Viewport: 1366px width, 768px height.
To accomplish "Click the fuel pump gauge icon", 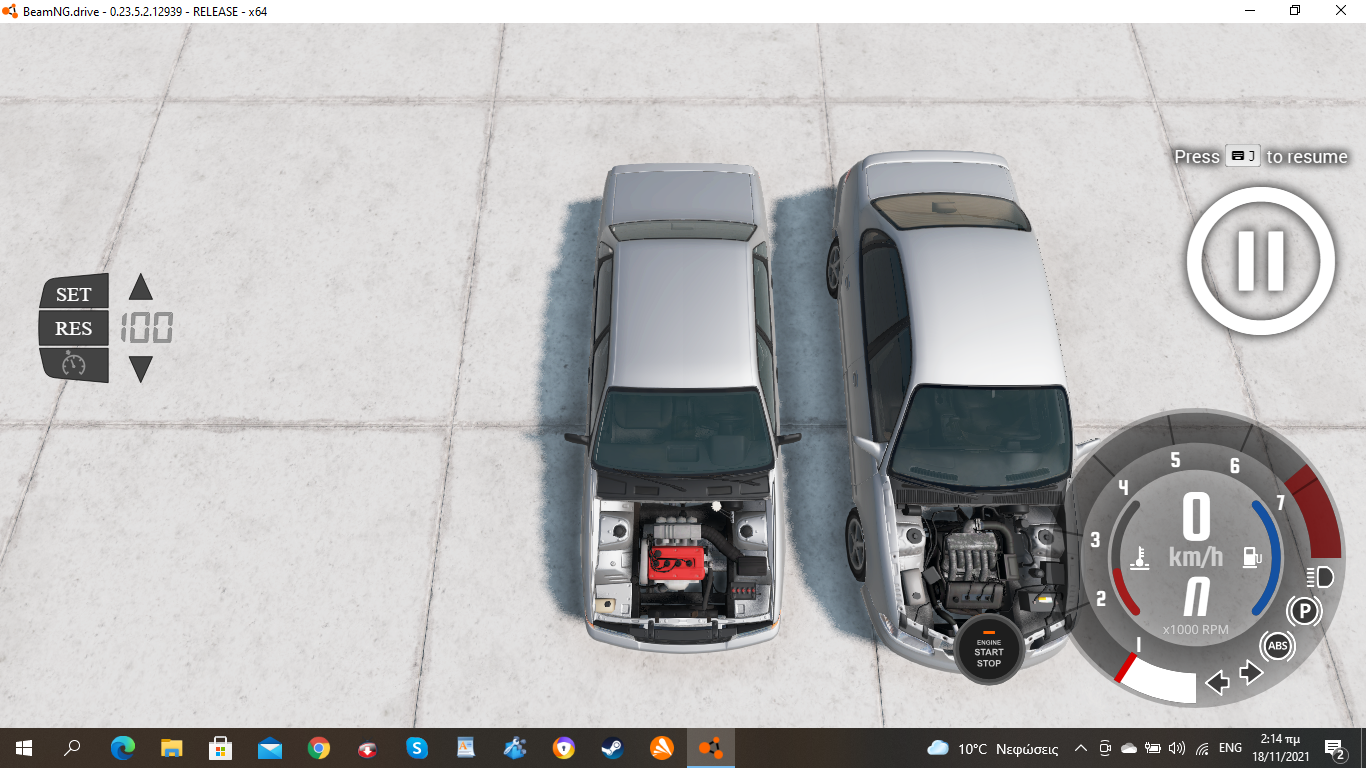I will [1251, 557].
